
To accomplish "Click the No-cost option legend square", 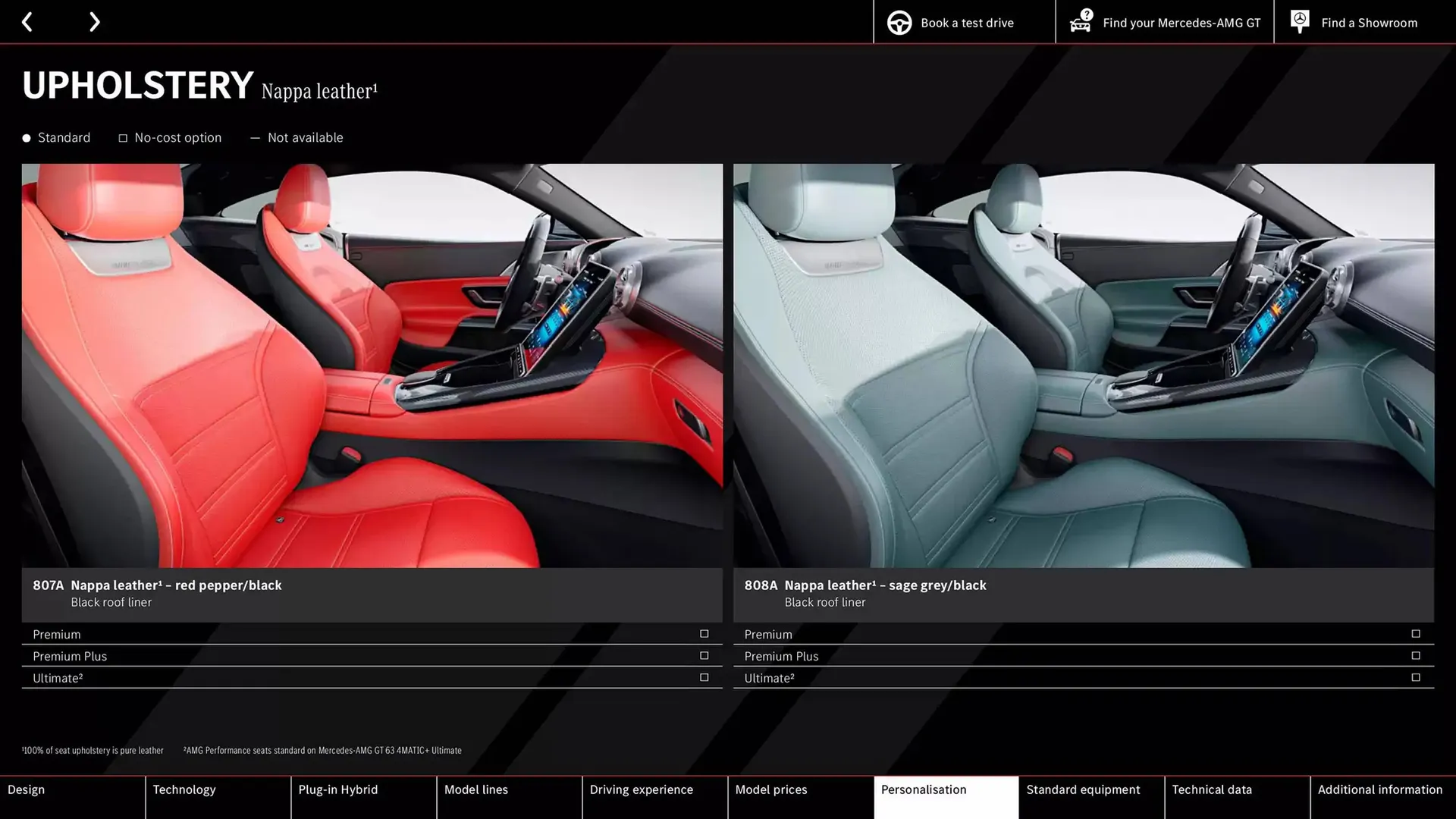I will pos(123,138).
